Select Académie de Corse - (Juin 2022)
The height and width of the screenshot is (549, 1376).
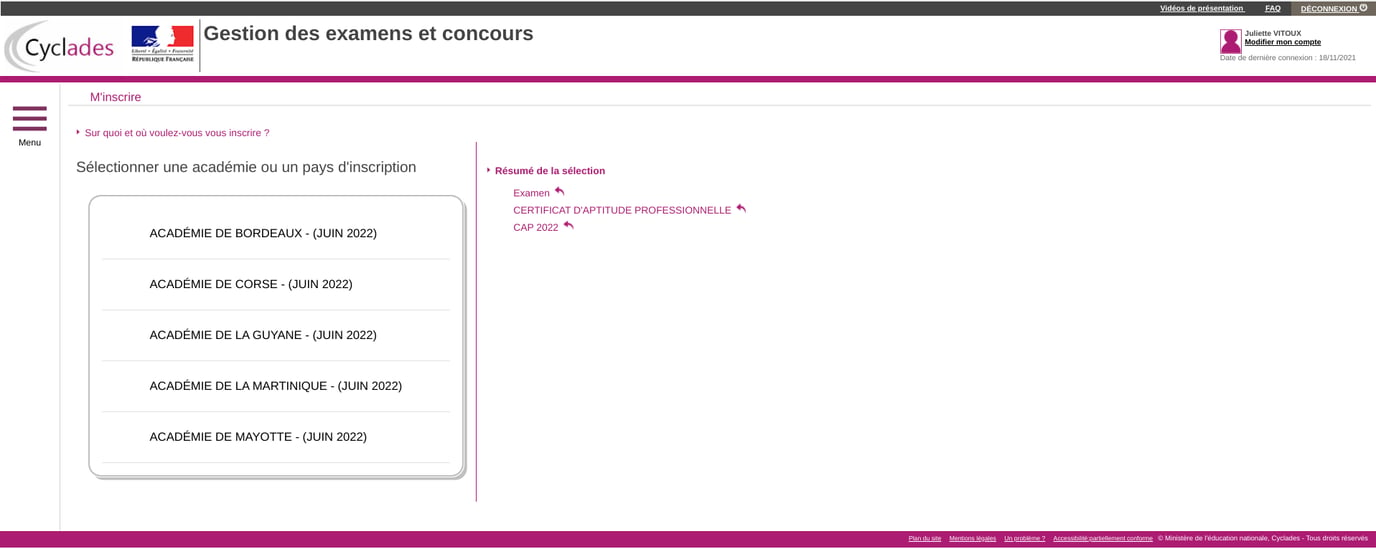(x=276, y=285)
